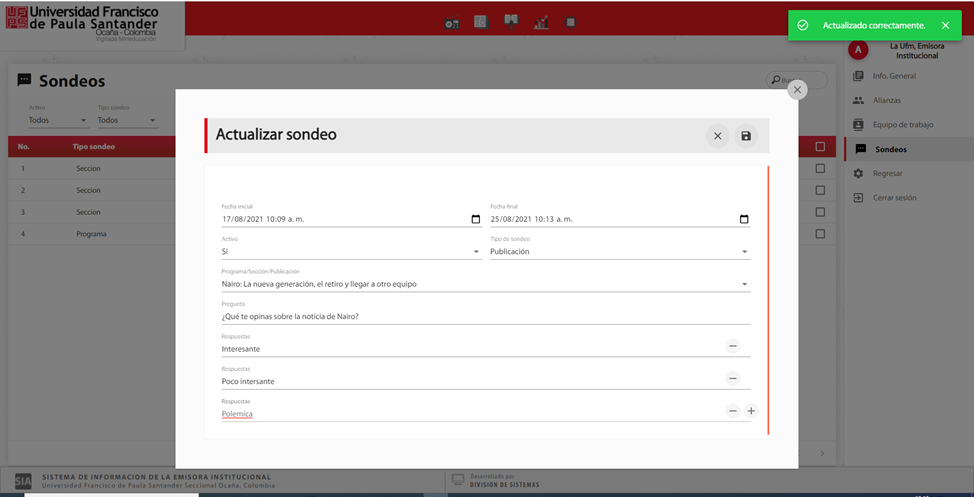
Task: Open Info. General in the sidebar
Action: (893, 76)
